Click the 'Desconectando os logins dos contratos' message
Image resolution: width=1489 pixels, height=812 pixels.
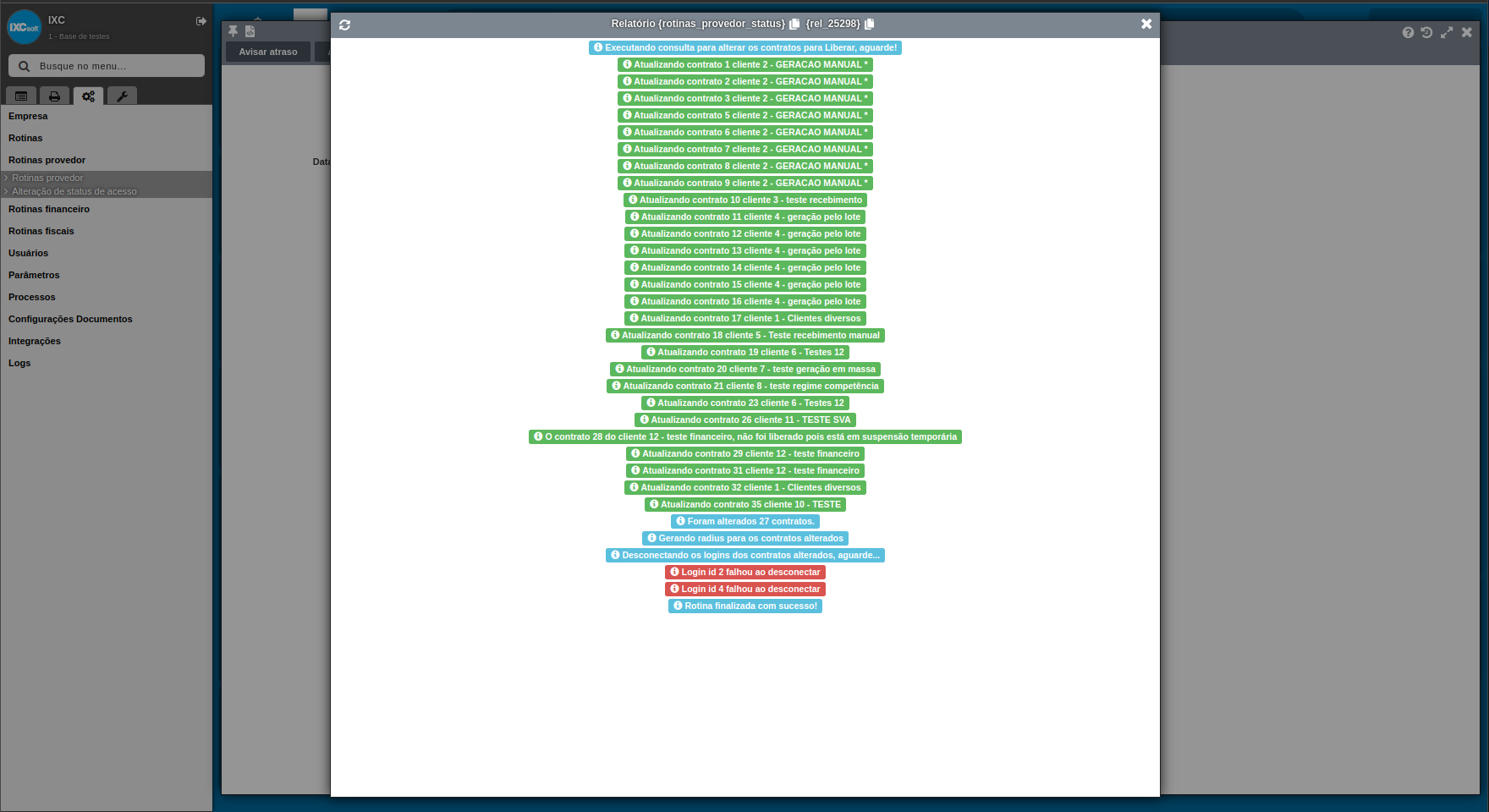(745, 555)
